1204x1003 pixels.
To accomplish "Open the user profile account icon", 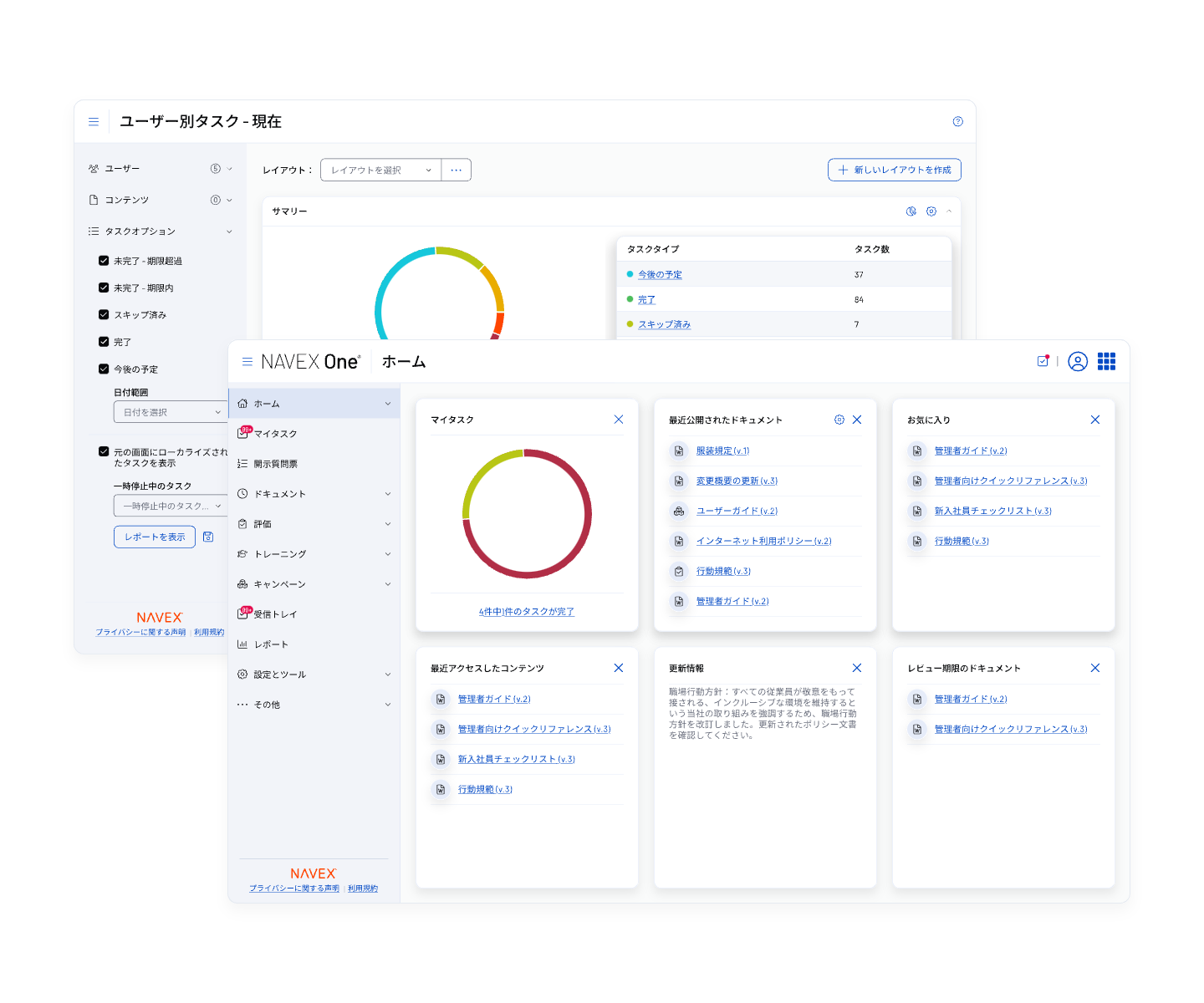I will [1078, 361].
